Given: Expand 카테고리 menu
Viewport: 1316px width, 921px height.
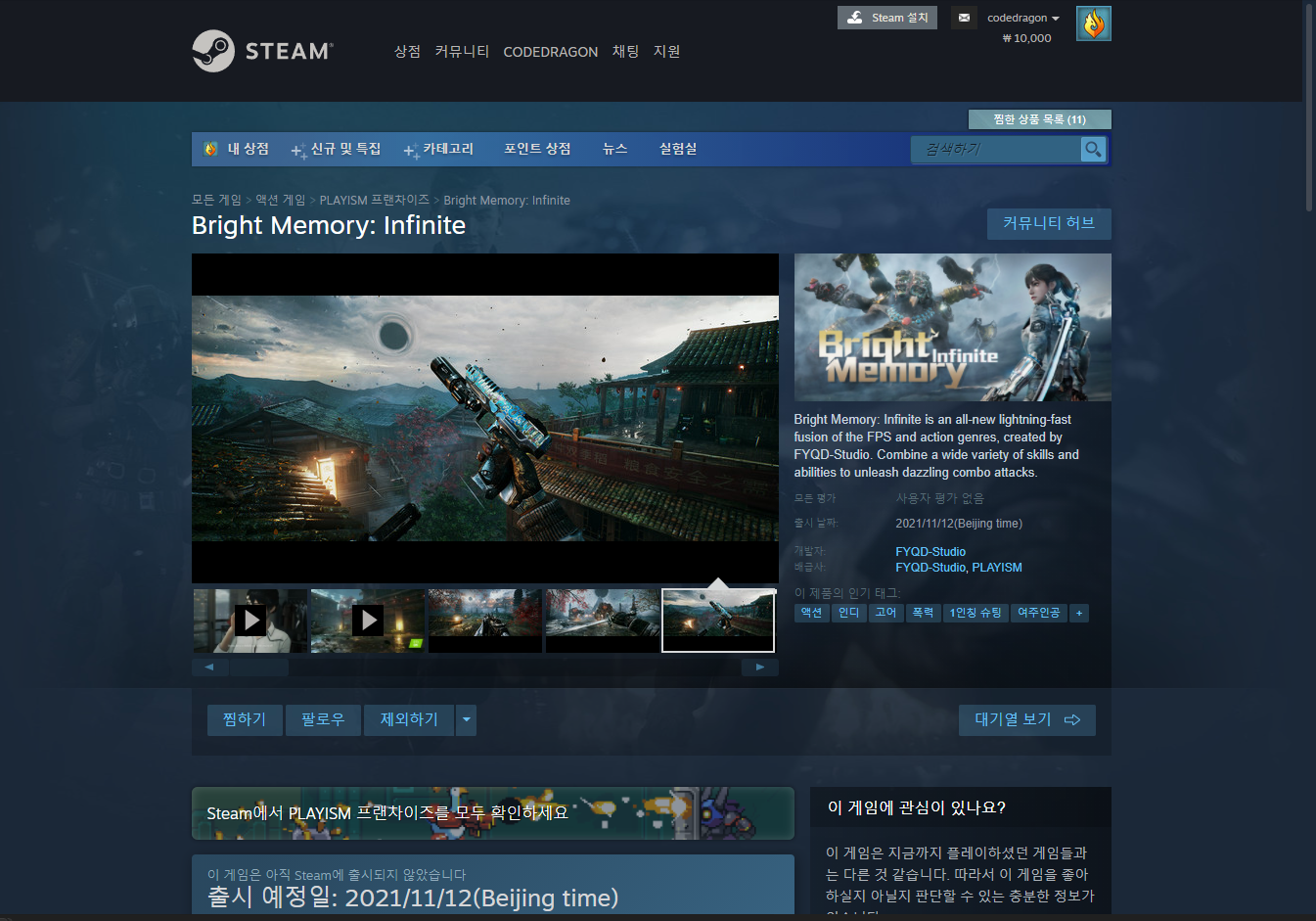Looking at the screenshot, I should [439, 149].
